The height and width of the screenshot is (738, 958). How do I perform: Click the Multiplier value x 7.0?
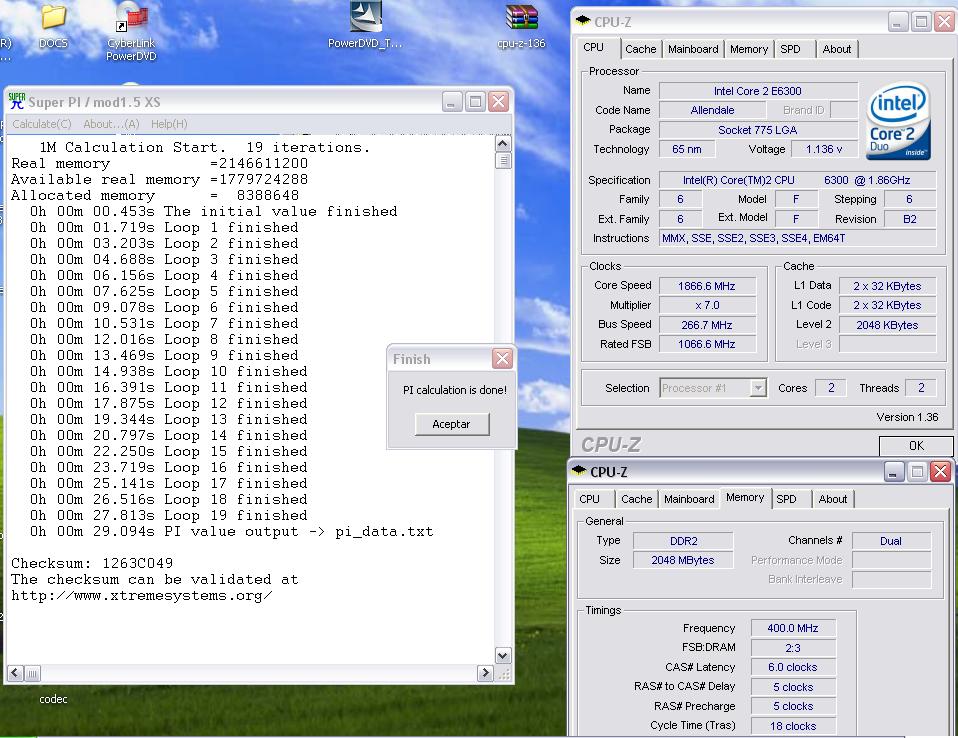[x=707, y=305]
